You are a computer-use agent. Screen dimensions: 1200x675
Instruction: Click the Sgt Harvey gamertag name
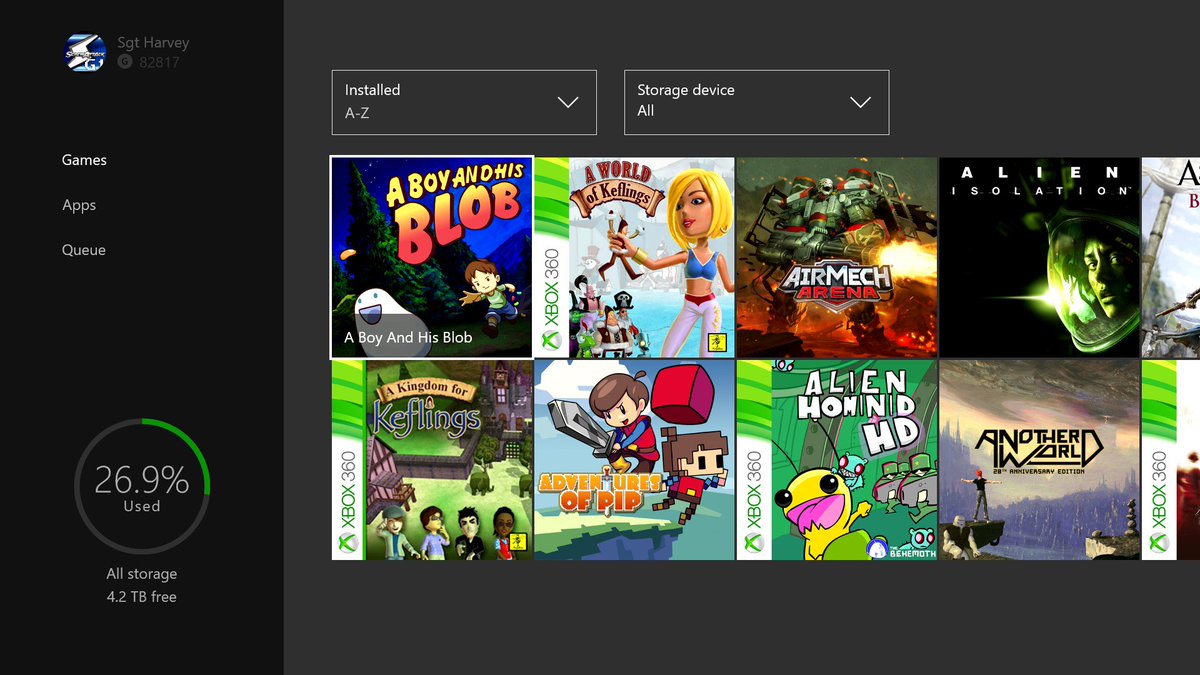[153, 43]
